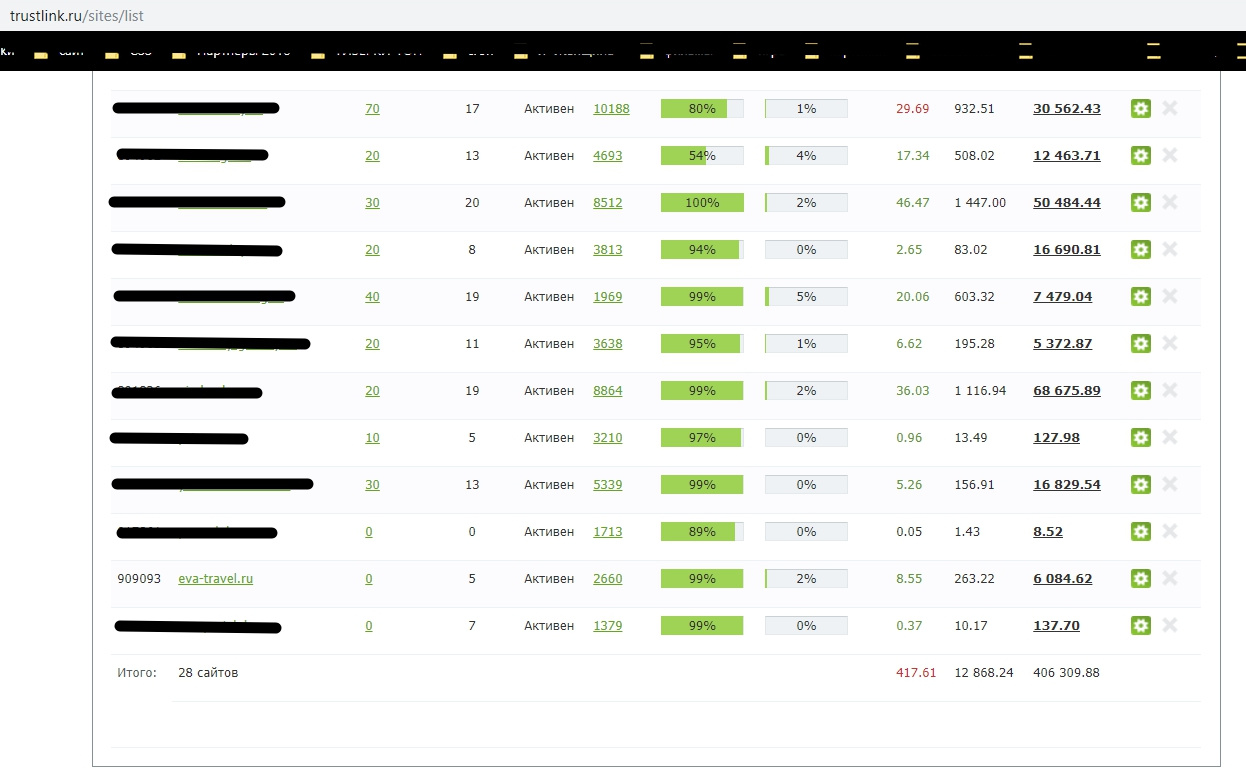
Task: Open pages count link 2660
Action: pyautogui.click(x=608, y=579)
